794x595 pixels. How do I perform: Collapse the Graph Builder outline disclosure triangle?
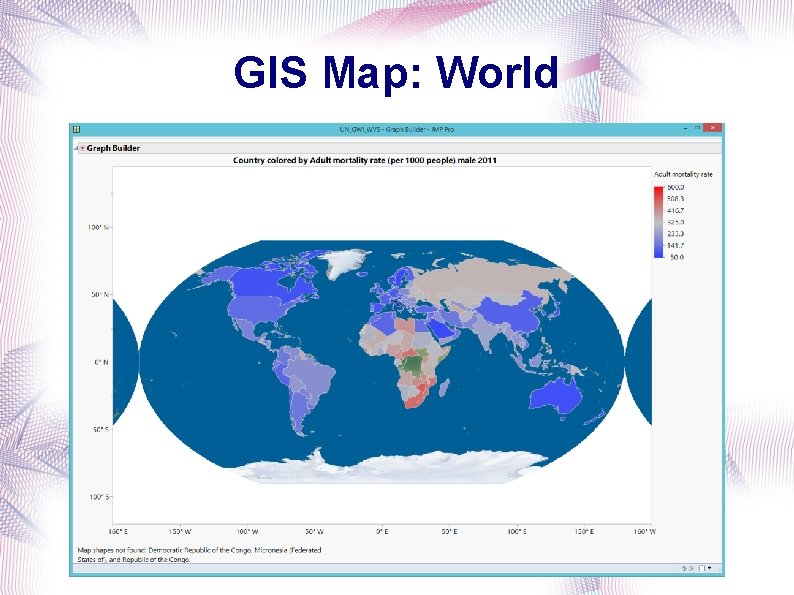76,148
